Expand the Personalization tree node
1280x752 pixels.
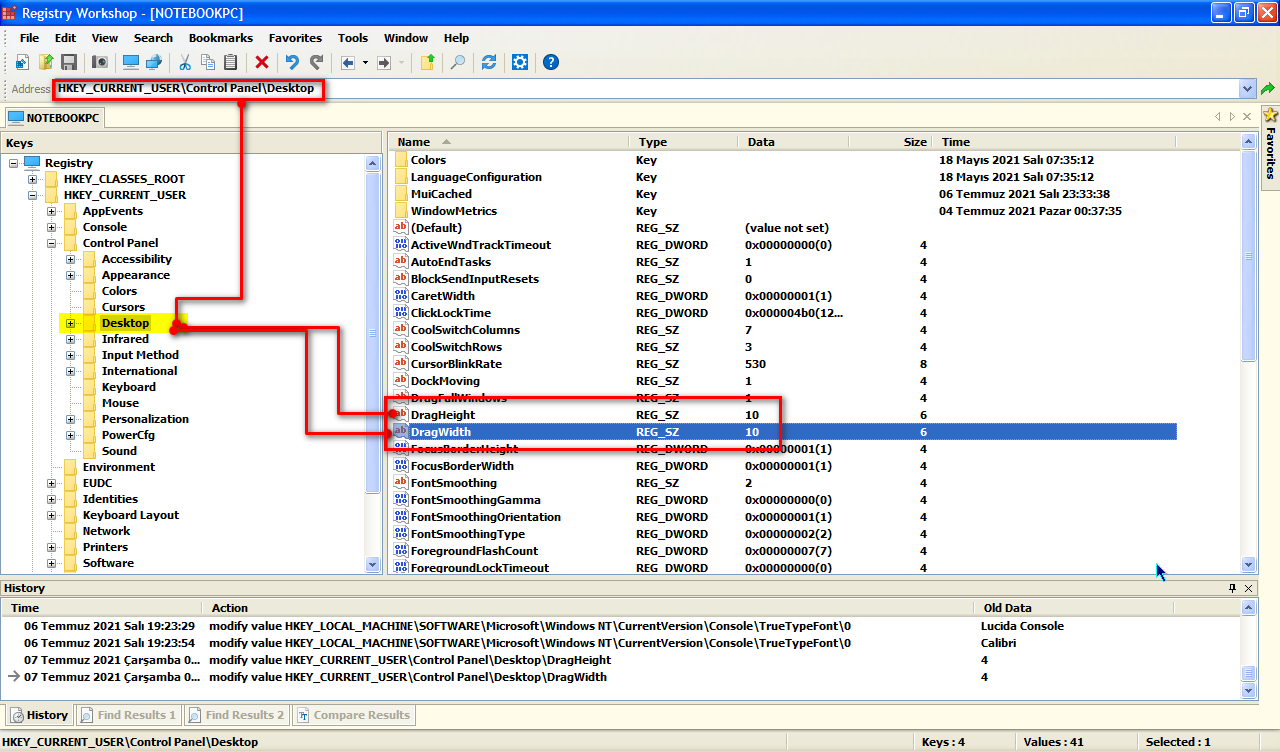pyautogui.click(x=71, y=419)
